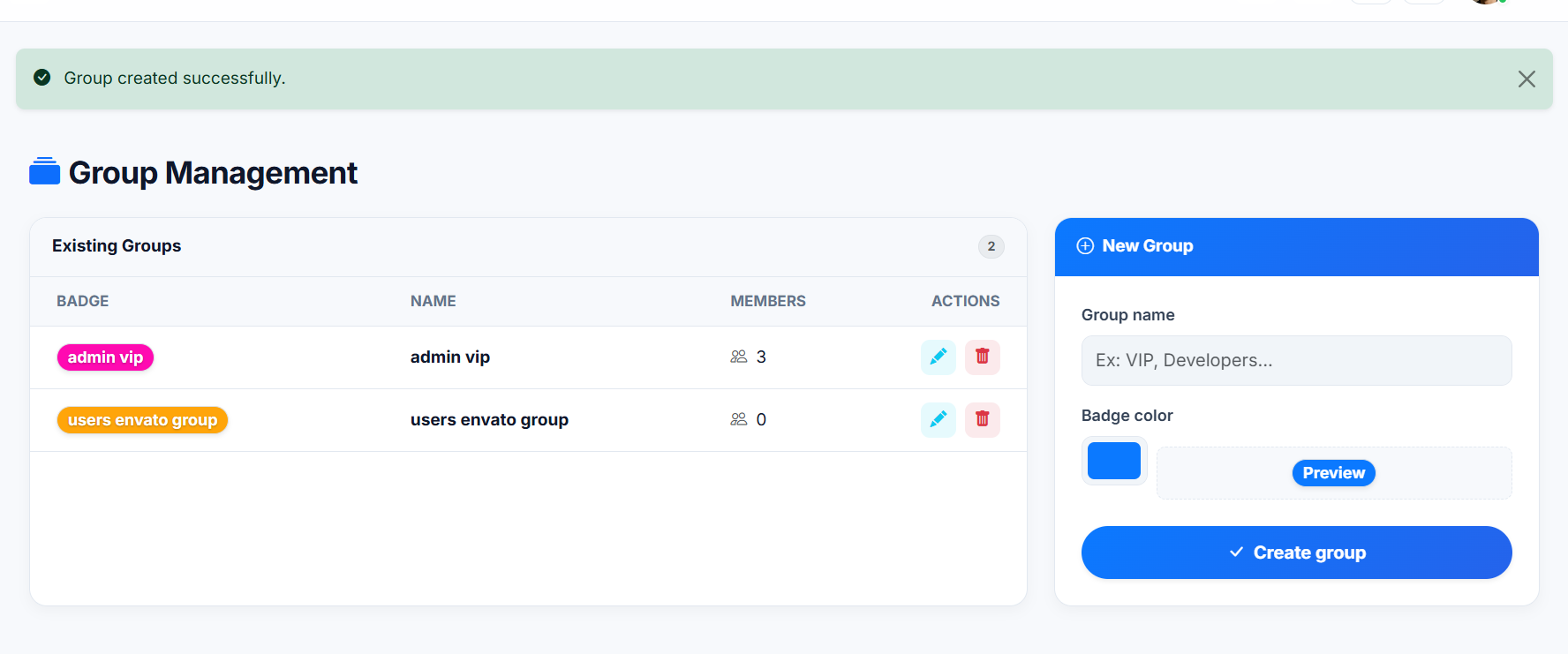Click the users envato group name cell
The height and width of the screenshot is (654, 1568).
[489, 419]
